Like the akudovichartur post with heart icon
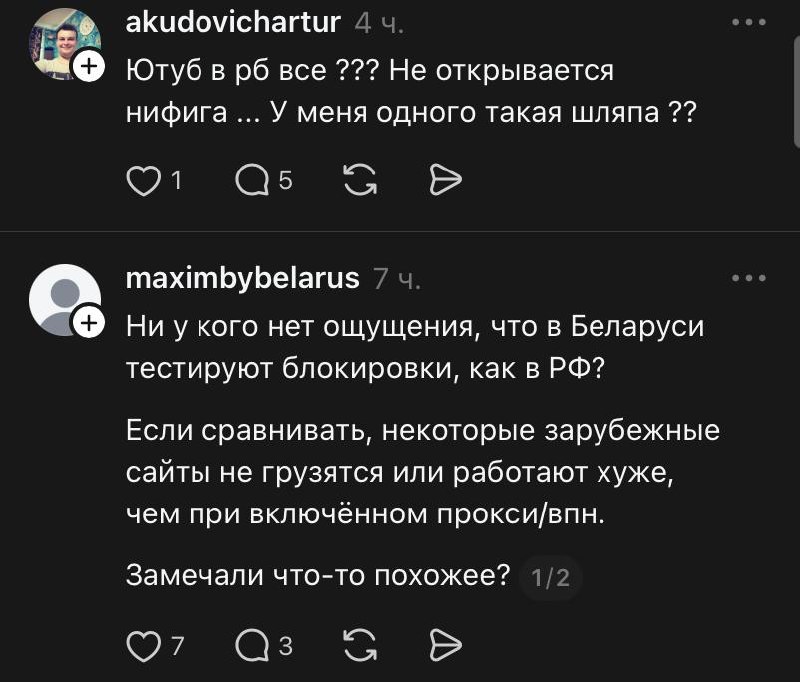 pos(145,180)
